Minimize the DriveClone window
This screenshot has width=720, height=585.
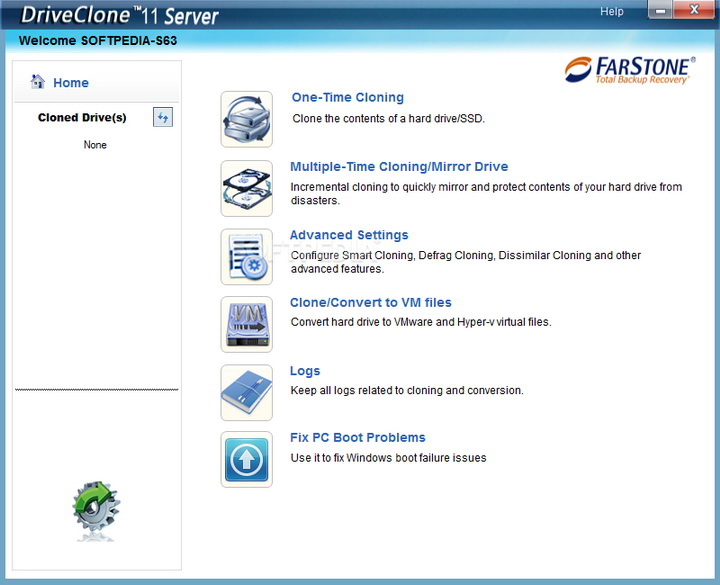tap(660, 10)
